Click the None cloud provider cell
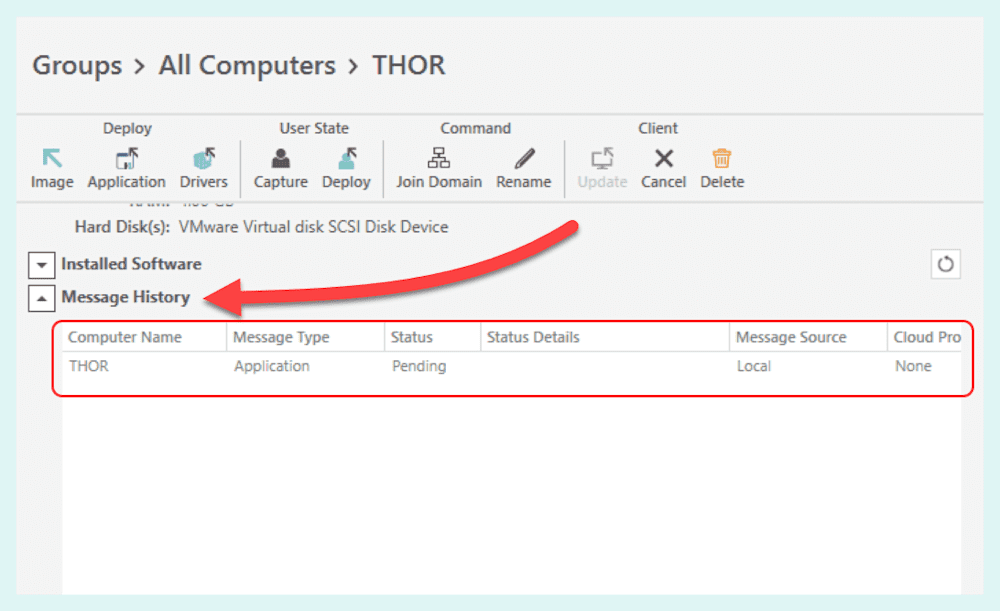The image size is (1000, 611). tap(913, 366)
